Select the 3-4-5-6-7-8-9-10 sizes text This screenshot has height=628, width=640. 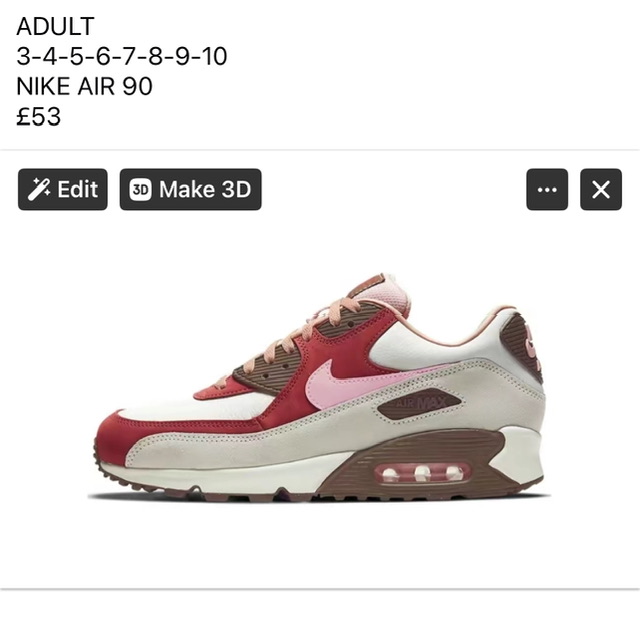tap(122, 56)
